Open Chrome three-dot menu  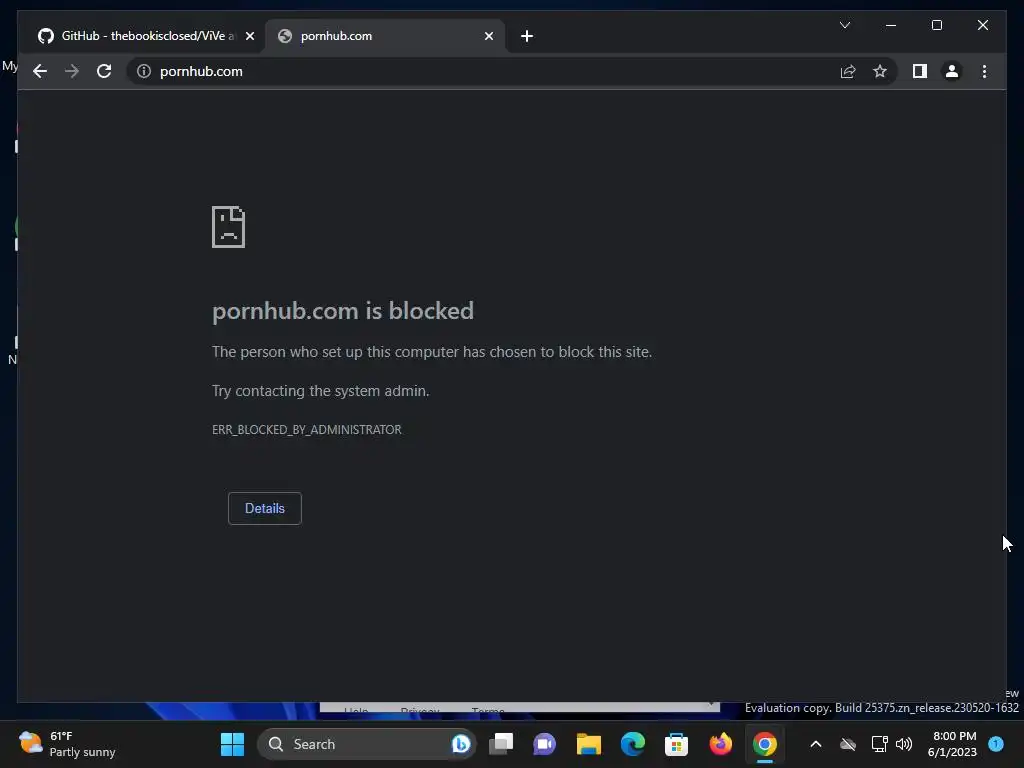point(984,71)
